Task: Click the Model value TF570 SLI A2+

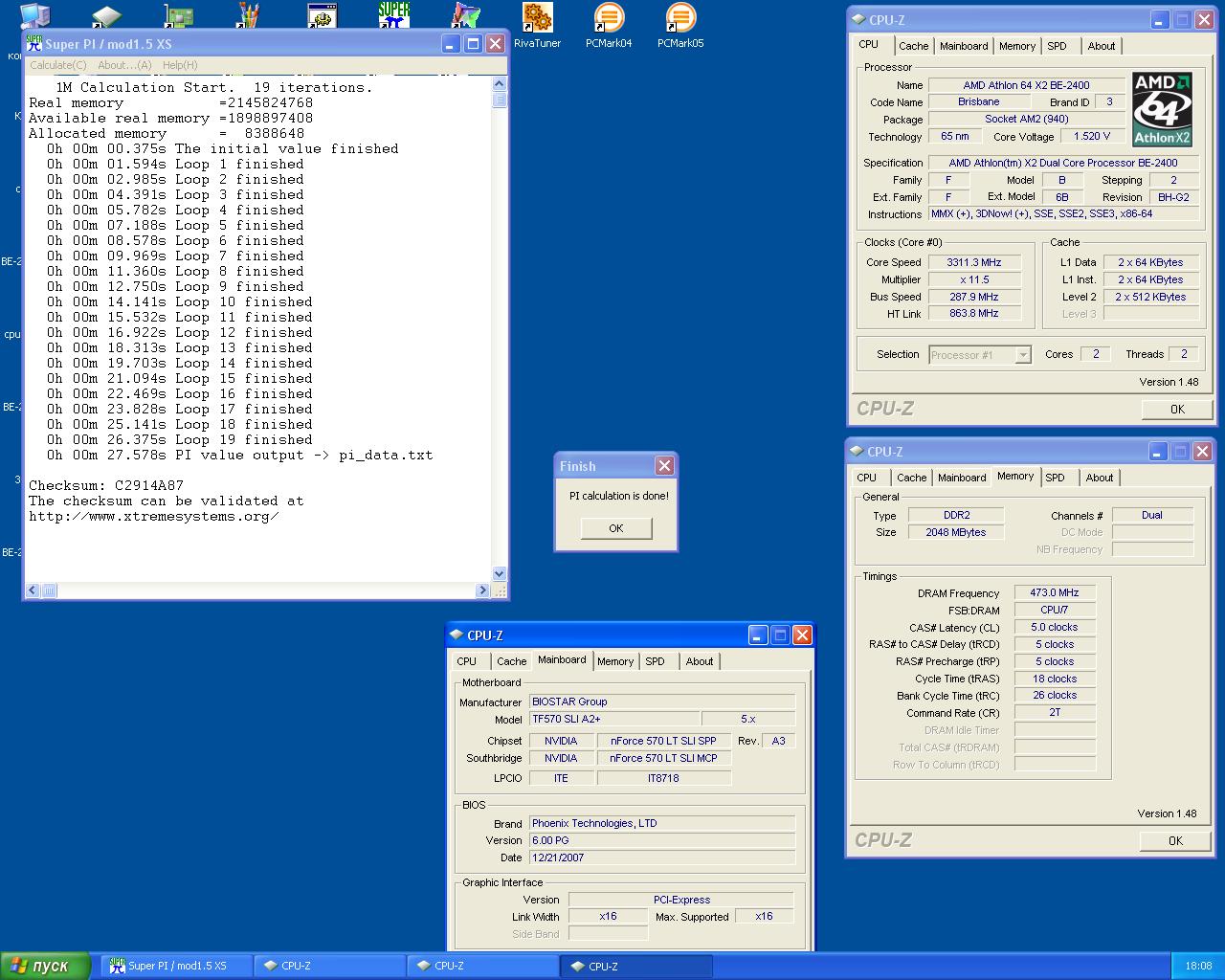Action: (614, 719)
